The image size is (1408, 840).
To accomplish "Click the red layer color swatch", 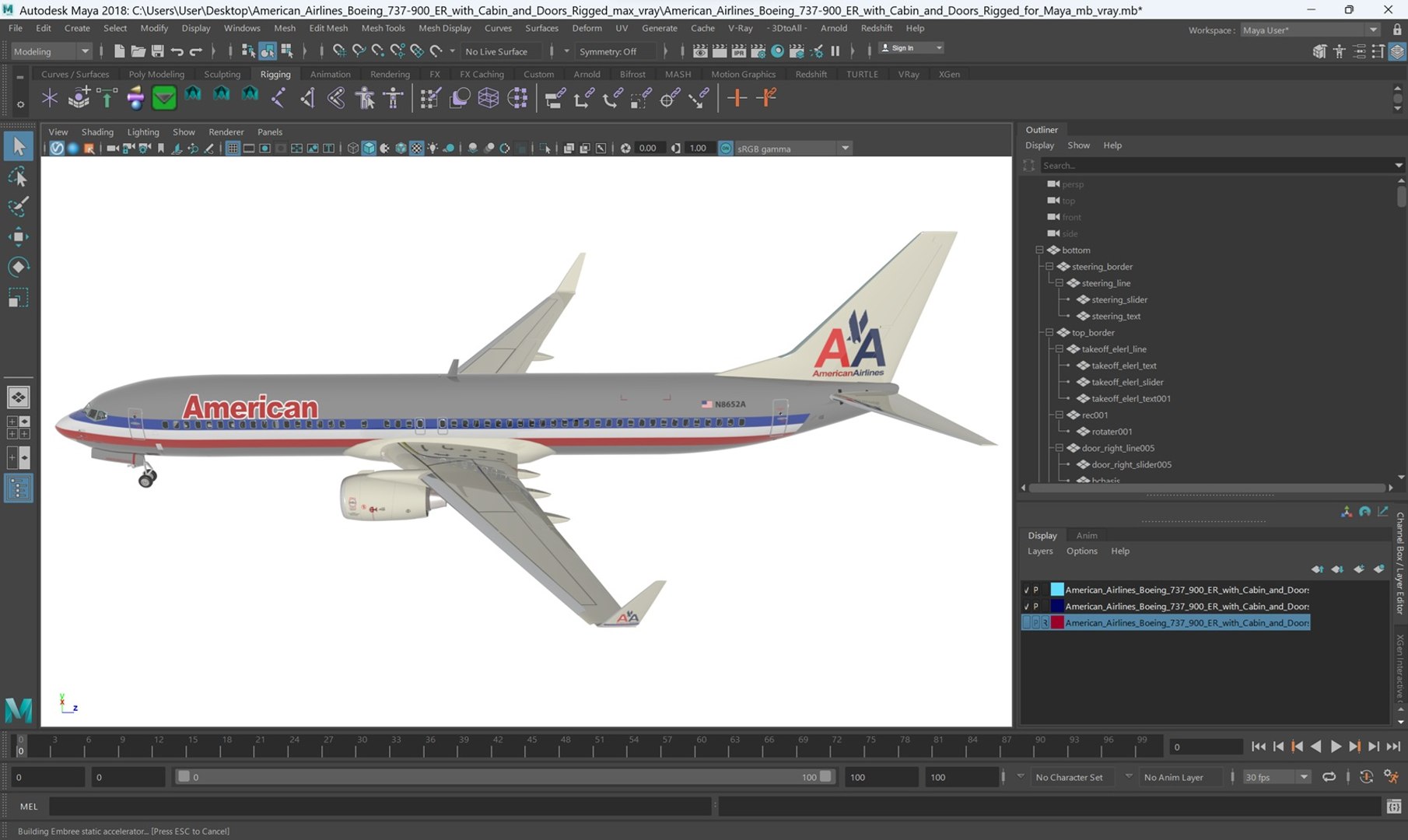I will 1057,622.
